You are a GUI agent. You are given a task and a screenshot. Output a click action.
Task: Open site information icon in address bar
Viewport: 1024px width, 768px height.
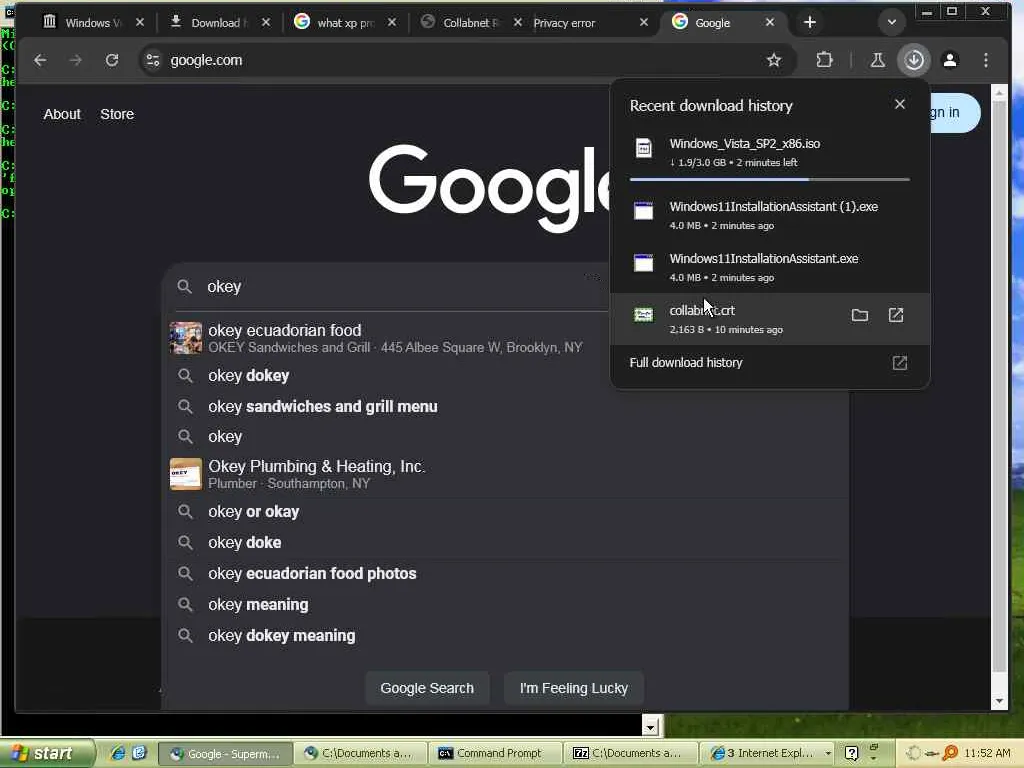click(153, 60)
